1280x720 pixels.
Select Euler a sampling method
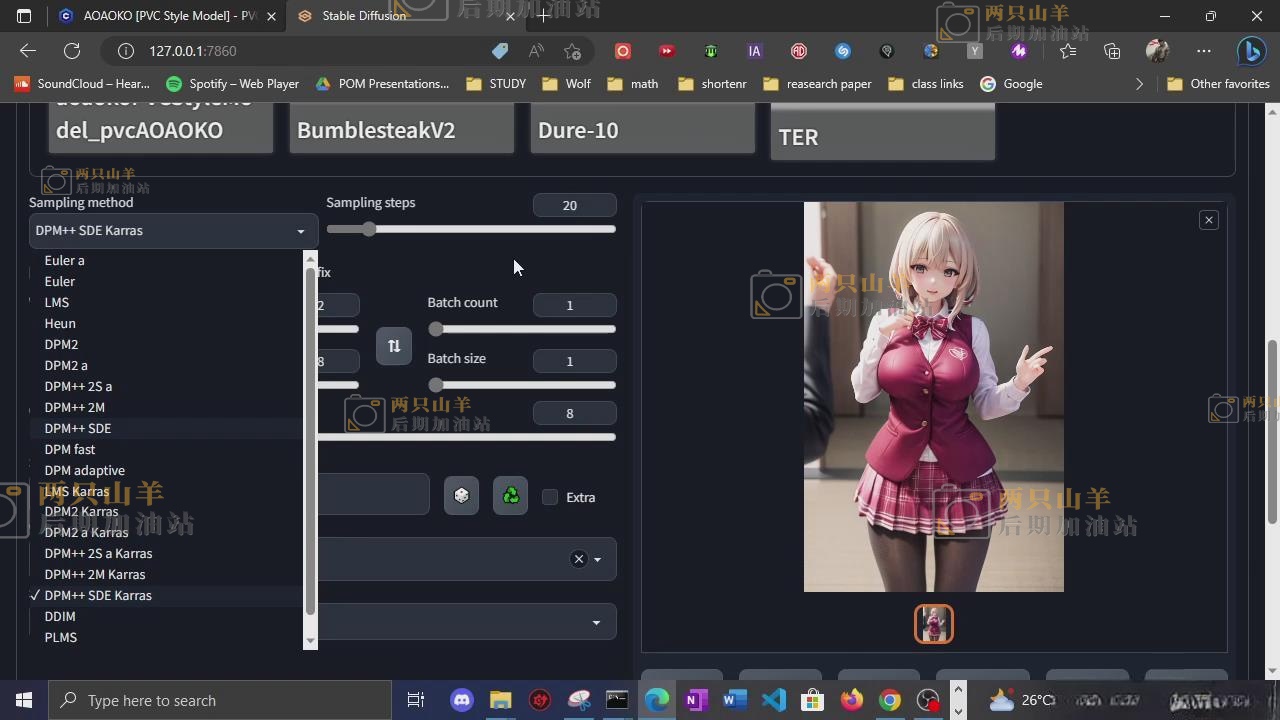coord(65,260)
